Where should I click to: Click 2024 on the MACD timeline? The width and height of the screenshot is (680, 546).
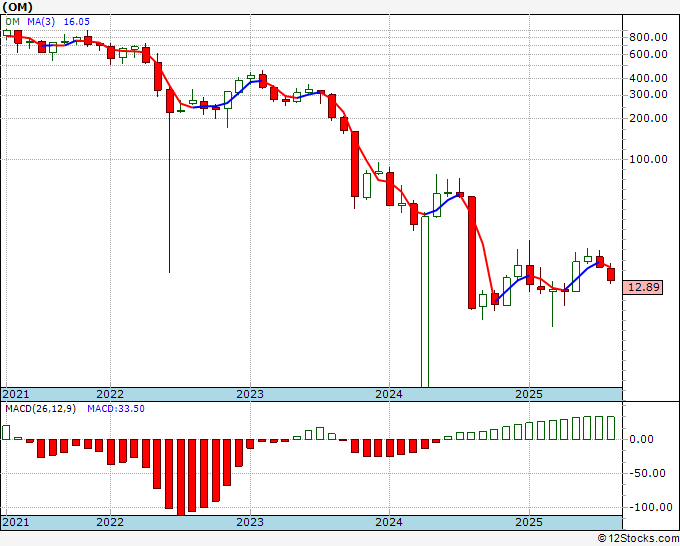(389, 522)
